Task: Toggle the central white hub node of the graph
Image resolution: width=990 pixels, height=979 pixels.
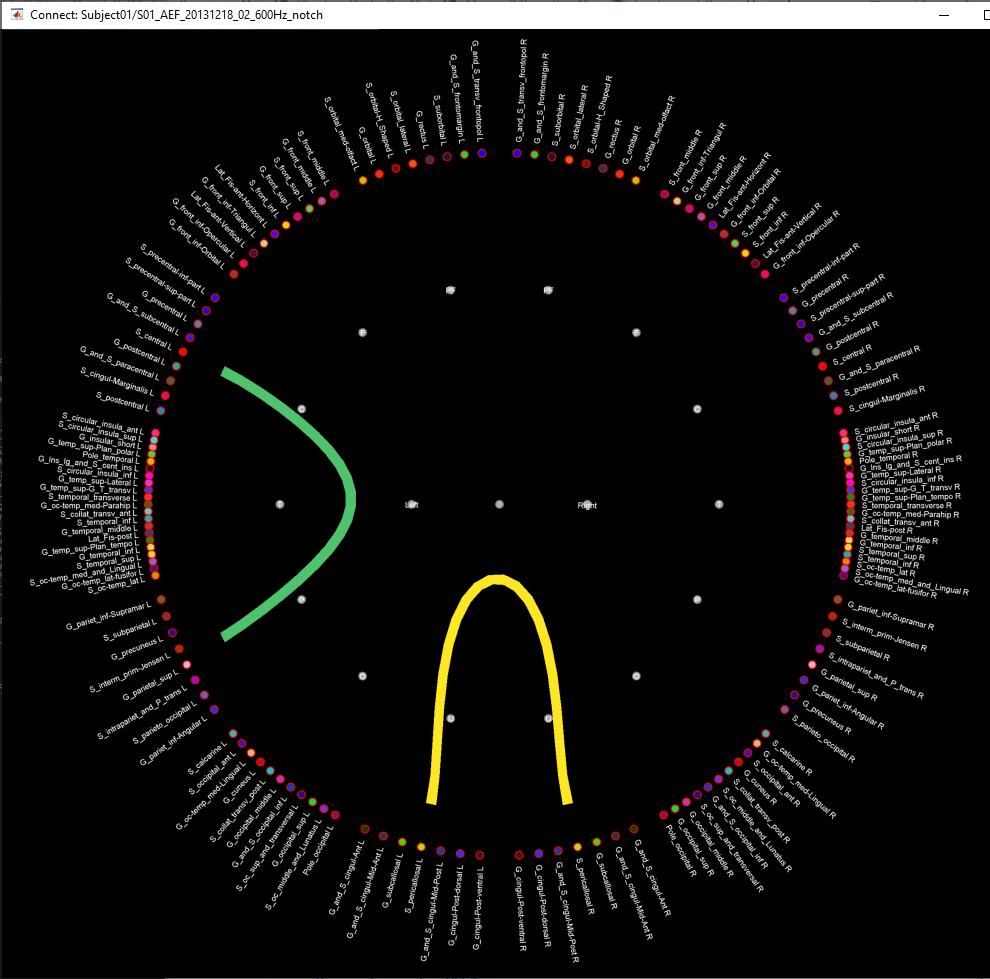Action: tap(500, 505)
